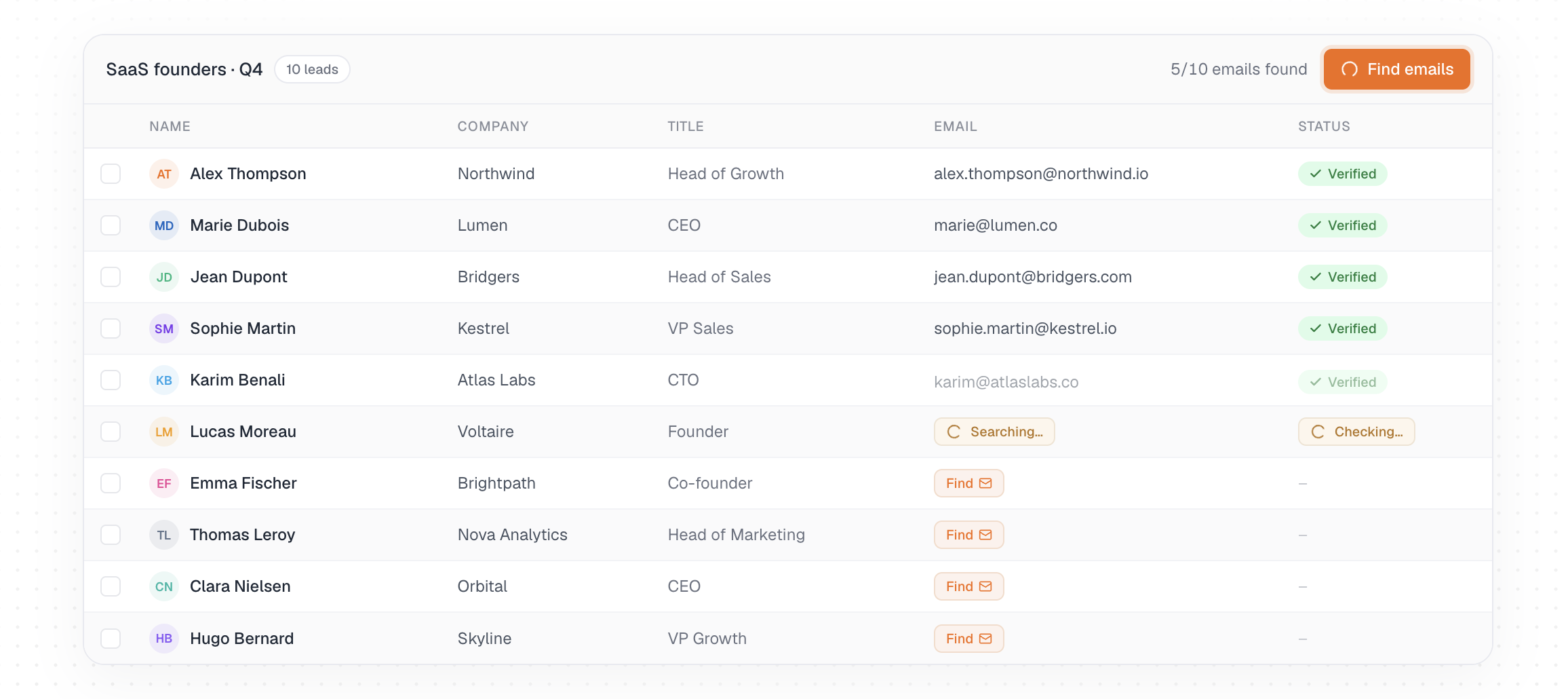The image size is (1568, 699).
Task: Click the MD avatar badge
Action: (164, 225)
